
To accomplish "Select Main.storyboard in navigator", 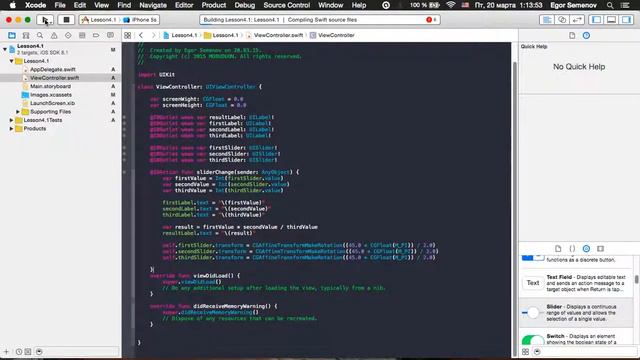I will 50,87.
